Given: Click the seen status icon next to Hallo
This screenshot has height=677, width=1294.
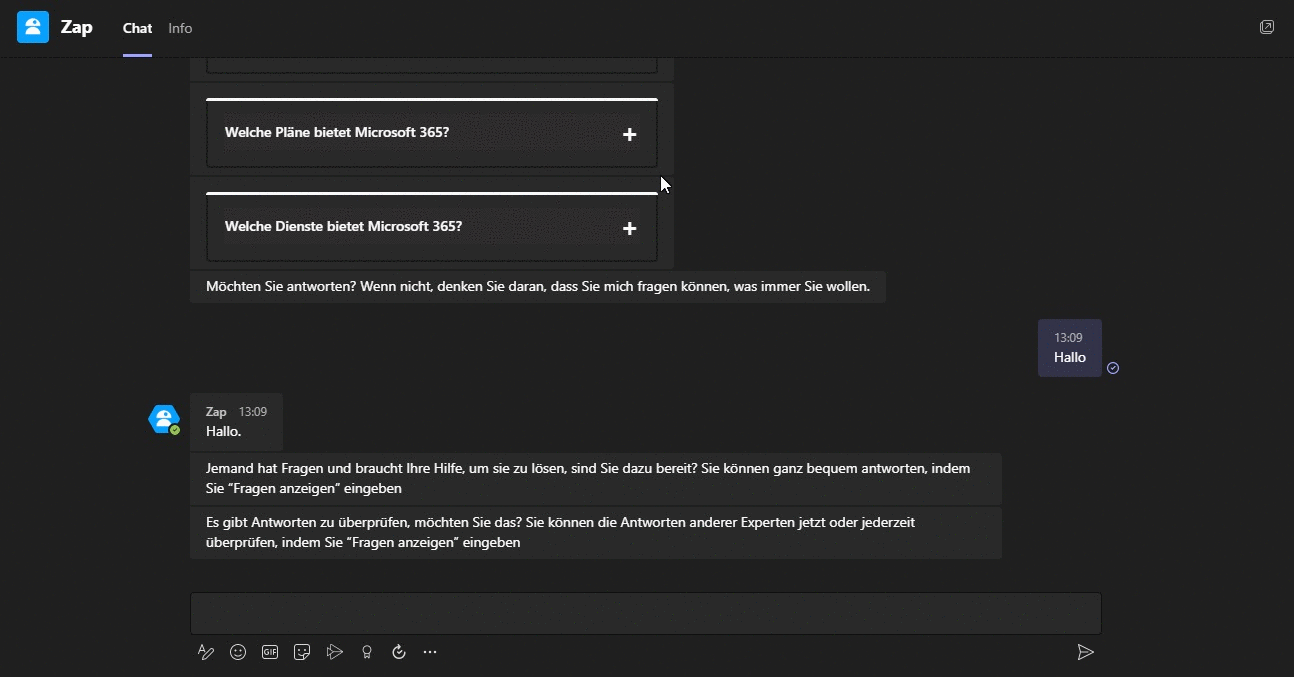Looking at the screenshot, I should pyautogui.click(x=1113, y=368).
